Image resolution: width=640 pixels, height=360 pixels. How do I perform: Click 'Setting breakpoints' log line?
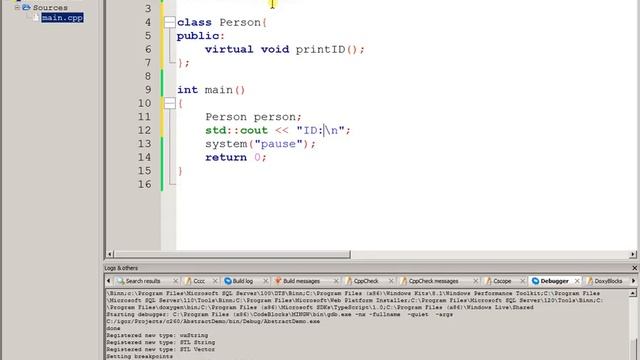click(x=140, y=356)
